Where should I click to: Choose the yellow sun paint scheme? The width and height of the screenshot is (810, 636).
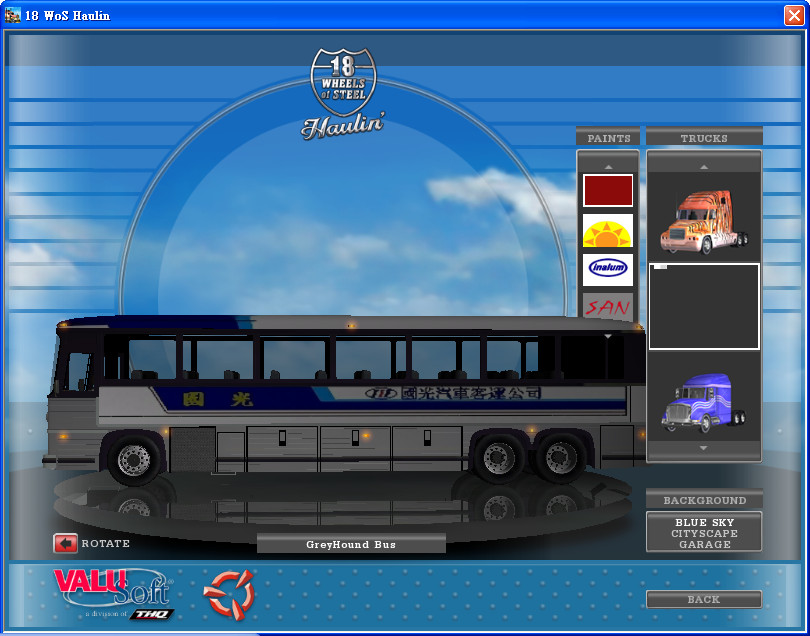point(608,230)
